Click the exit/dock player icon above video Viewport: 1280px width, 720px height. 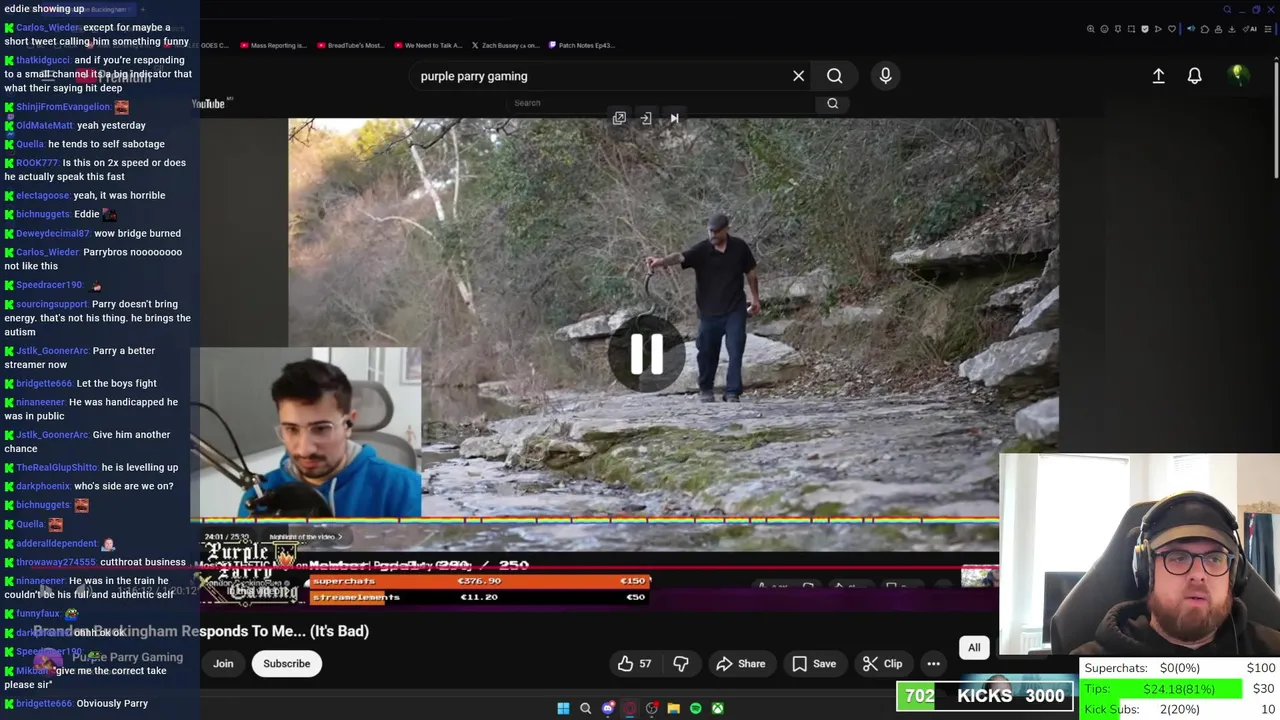(x=646, y=119)
